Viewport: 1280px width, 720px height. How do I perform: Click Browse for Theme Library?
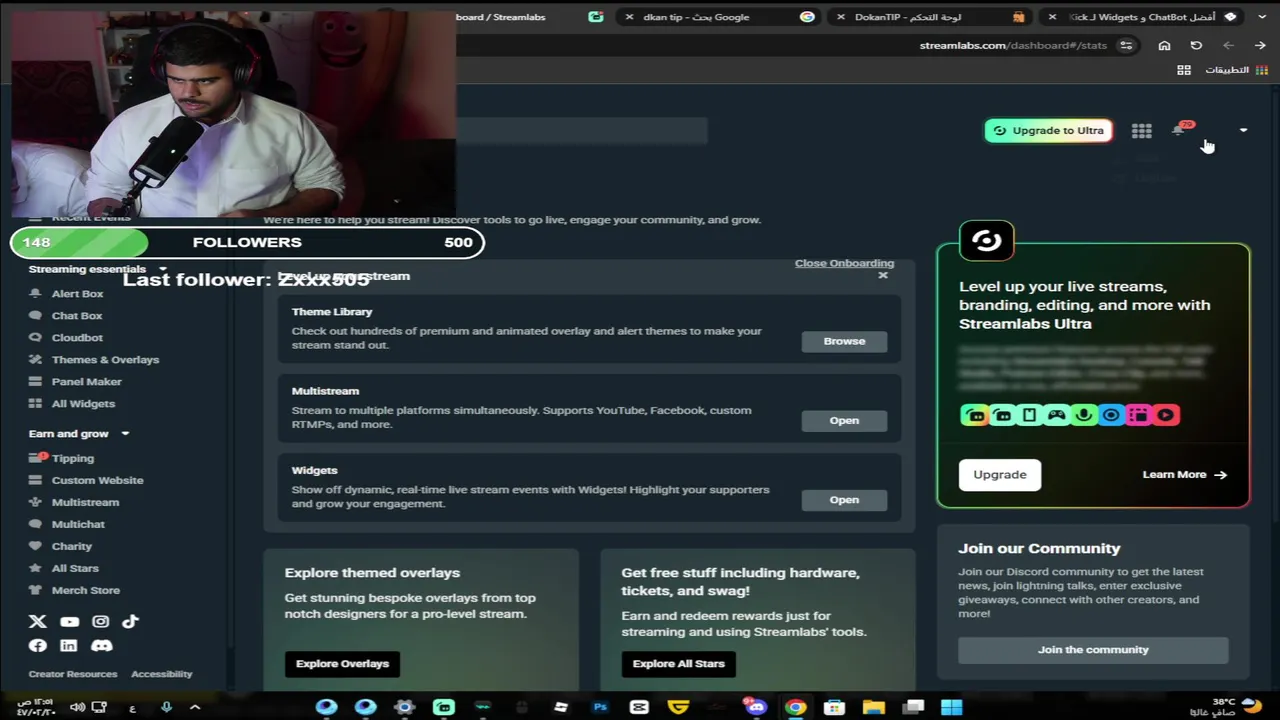(844, 341)
